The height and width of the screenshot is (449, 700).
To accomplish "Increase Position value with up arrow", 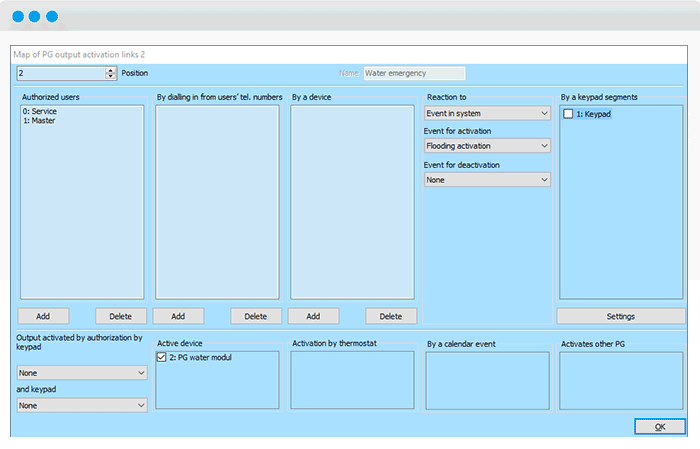I will click(111, 70).
